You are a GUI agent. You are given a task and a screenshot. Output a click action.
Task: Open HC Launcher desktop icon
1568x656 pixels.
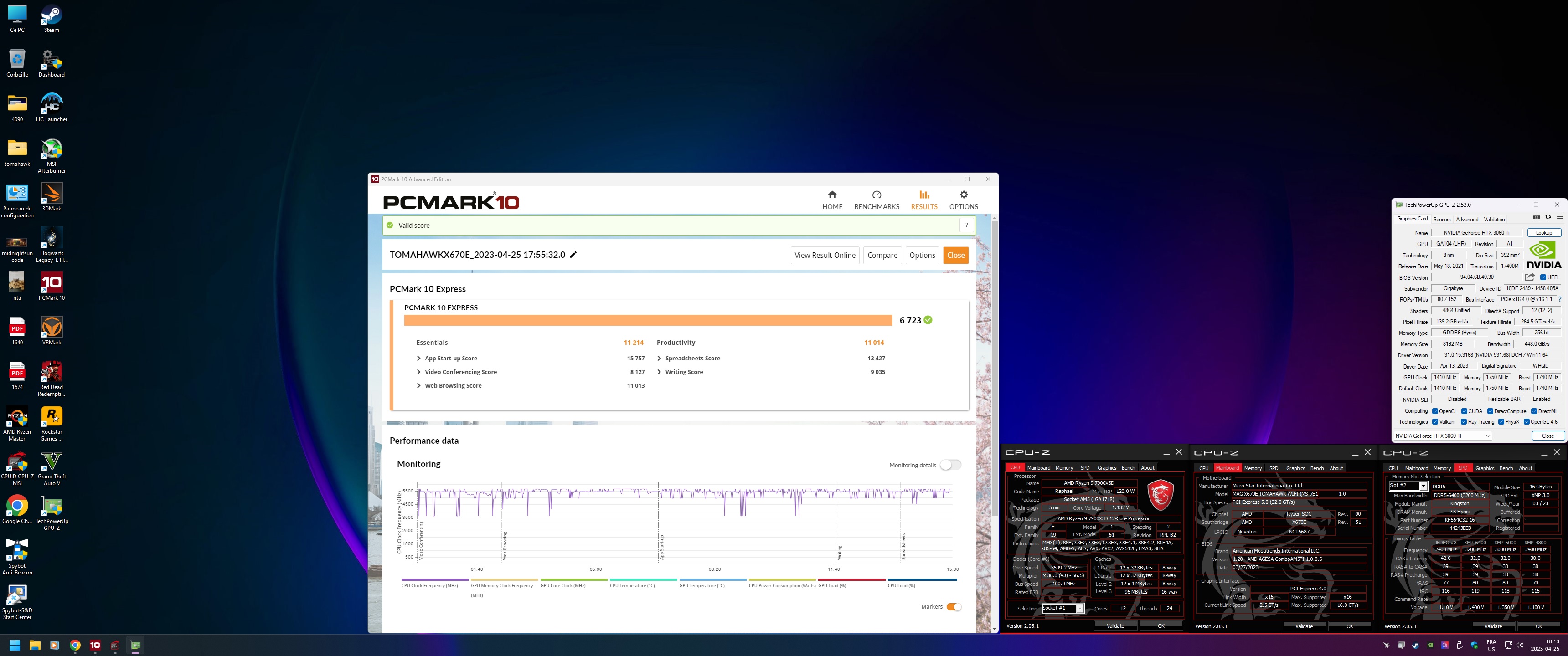[x=51, y=108]
